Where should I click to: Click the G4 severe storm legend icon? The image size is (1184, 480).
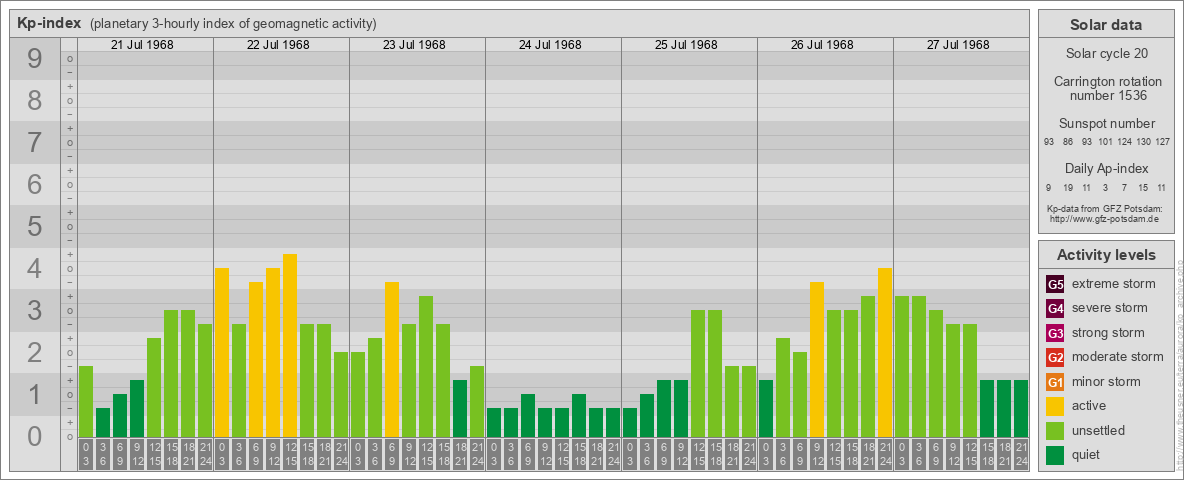point(1055,309)
